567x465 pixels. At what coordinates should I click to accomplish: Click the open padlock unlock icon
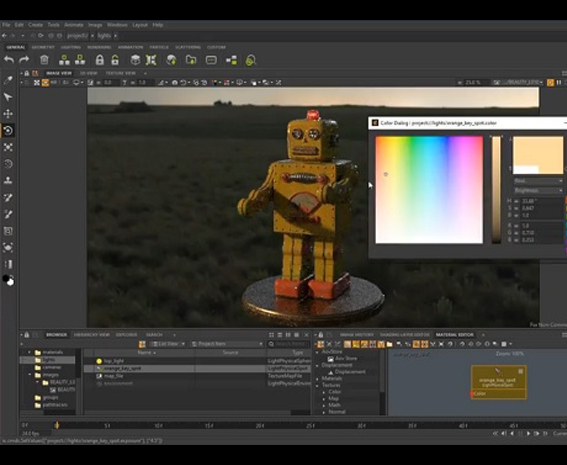pyautogui.click(x=115, y=60)
